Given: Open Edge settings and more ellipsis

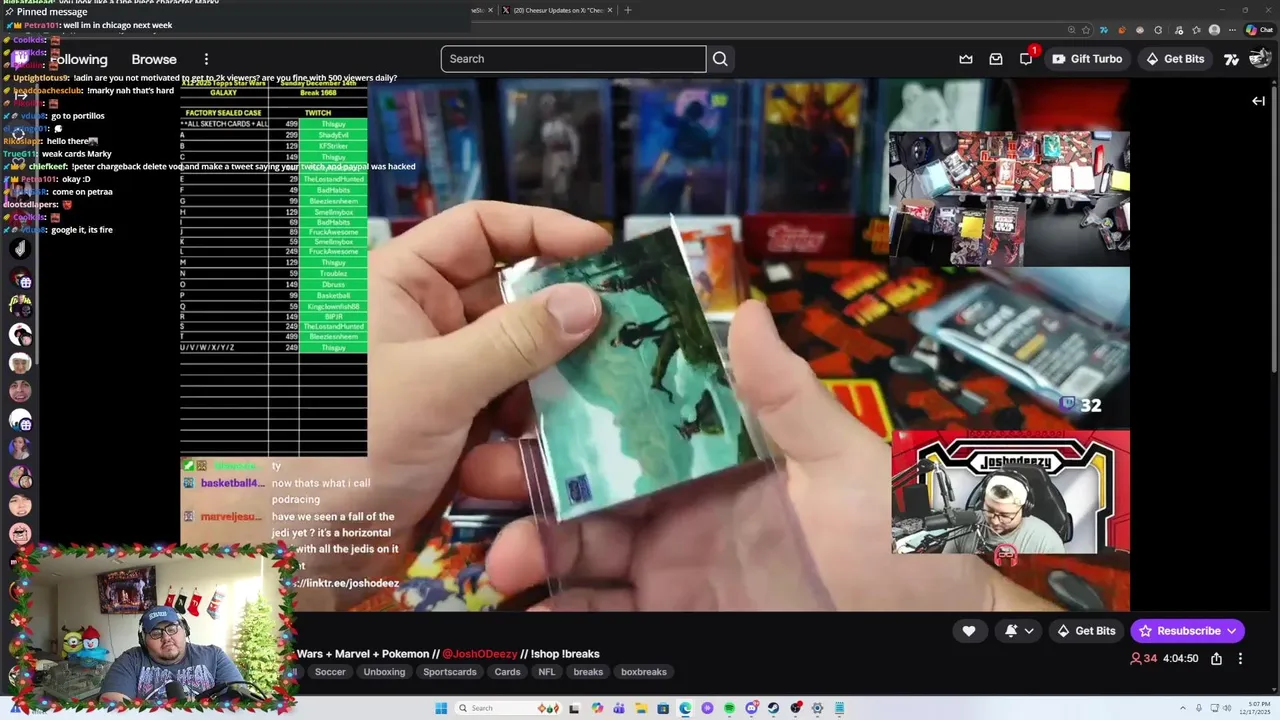Looking at the screenshot, I should point(1232,30).
